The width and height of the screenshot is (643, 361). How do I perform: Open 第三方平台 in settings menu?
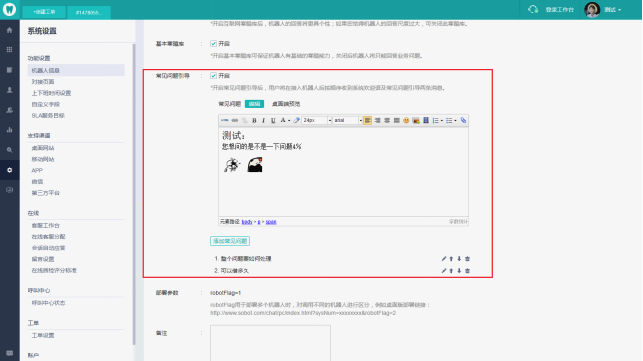coord(46,193)
